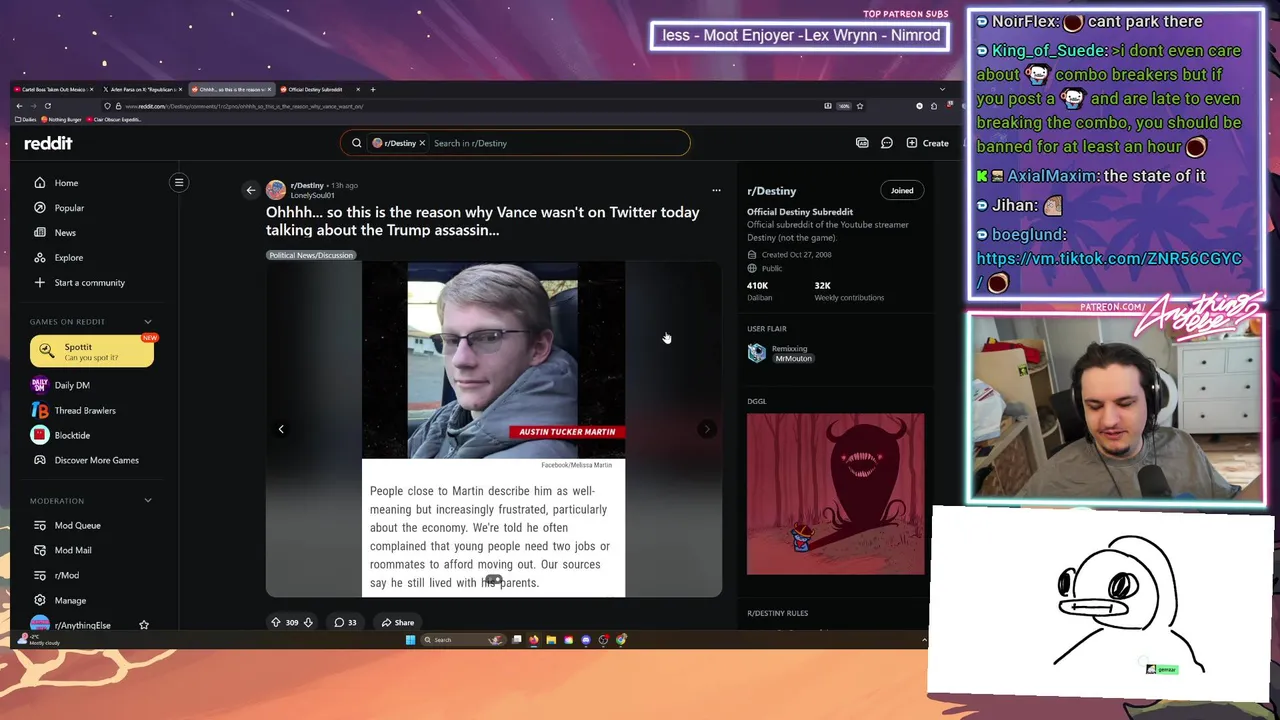This screenshot has height=720, width=1280.
Task: Click the search magnifier icon
Action: coord(356,143)
